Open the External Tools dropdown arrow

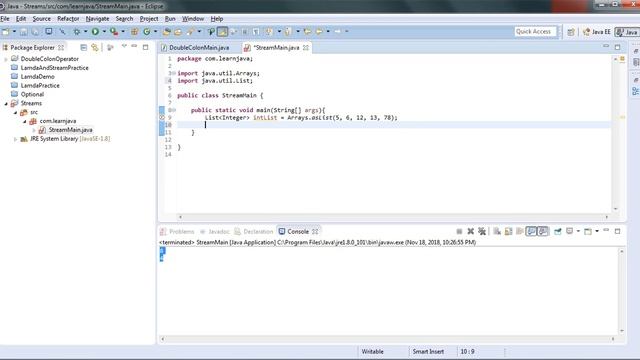123,31
